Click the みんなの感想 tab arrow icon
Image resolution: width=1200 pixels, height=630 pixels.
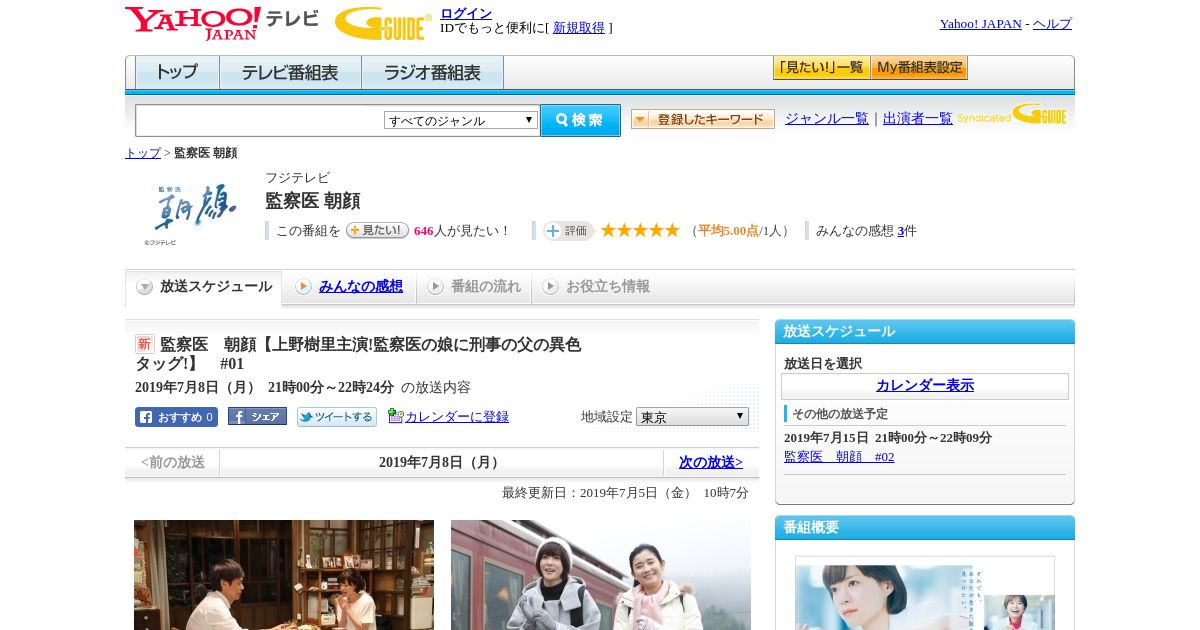click(303, 287)
